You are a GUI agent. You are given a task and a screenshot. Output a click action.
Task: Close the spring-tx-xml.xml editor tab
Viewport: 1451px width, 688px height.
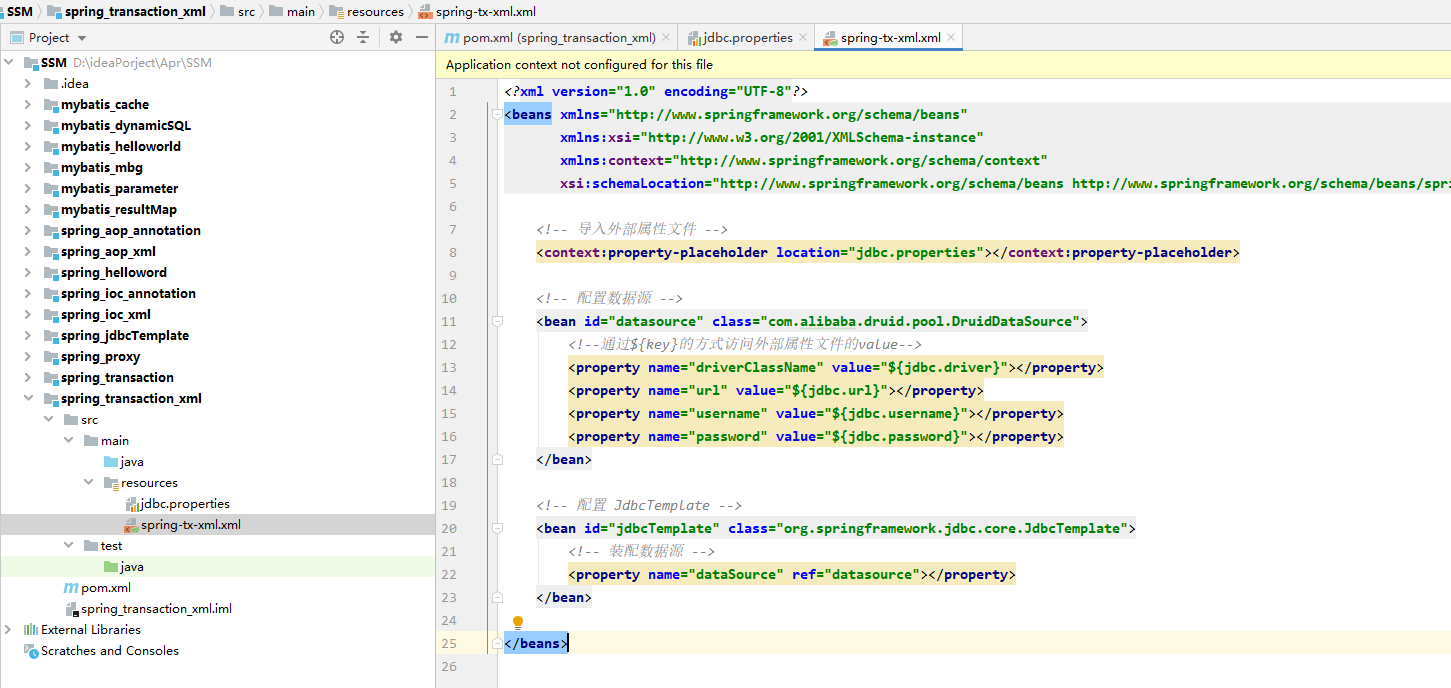[x=951, y=38]
